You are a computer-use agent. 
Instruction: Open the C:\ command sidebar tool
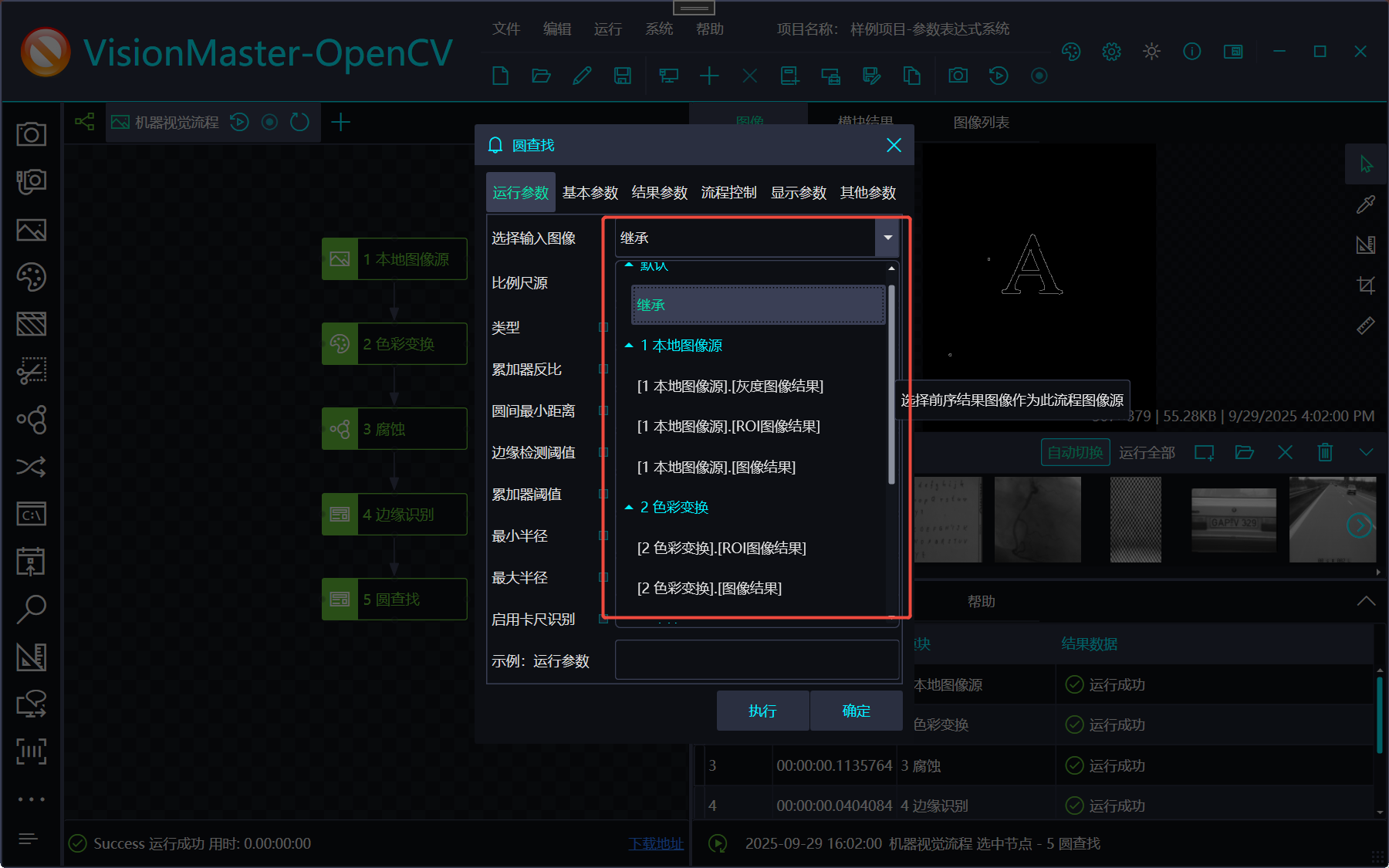(31, 514)
